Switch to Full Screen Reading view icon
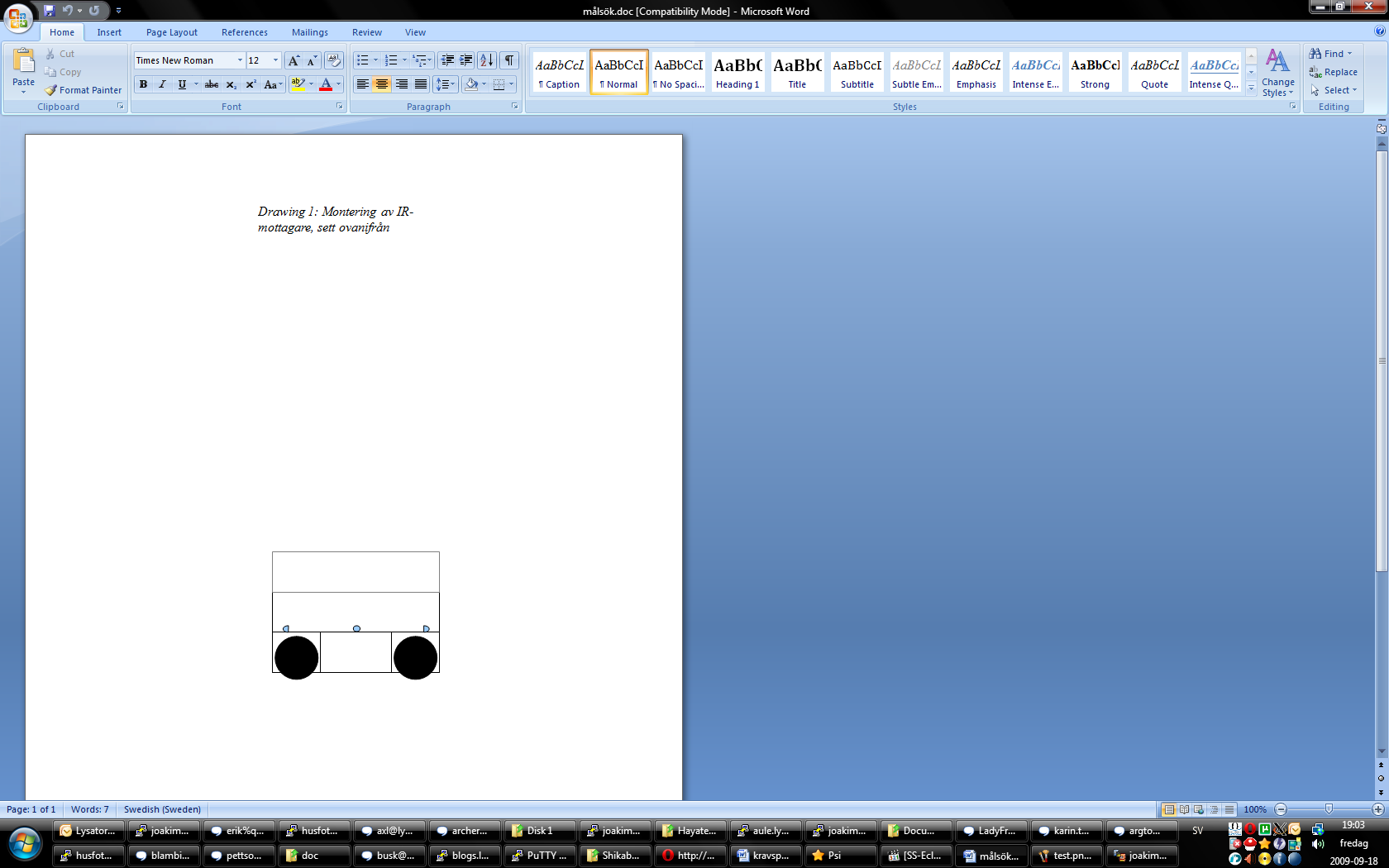 click(x=1184, y=809)
